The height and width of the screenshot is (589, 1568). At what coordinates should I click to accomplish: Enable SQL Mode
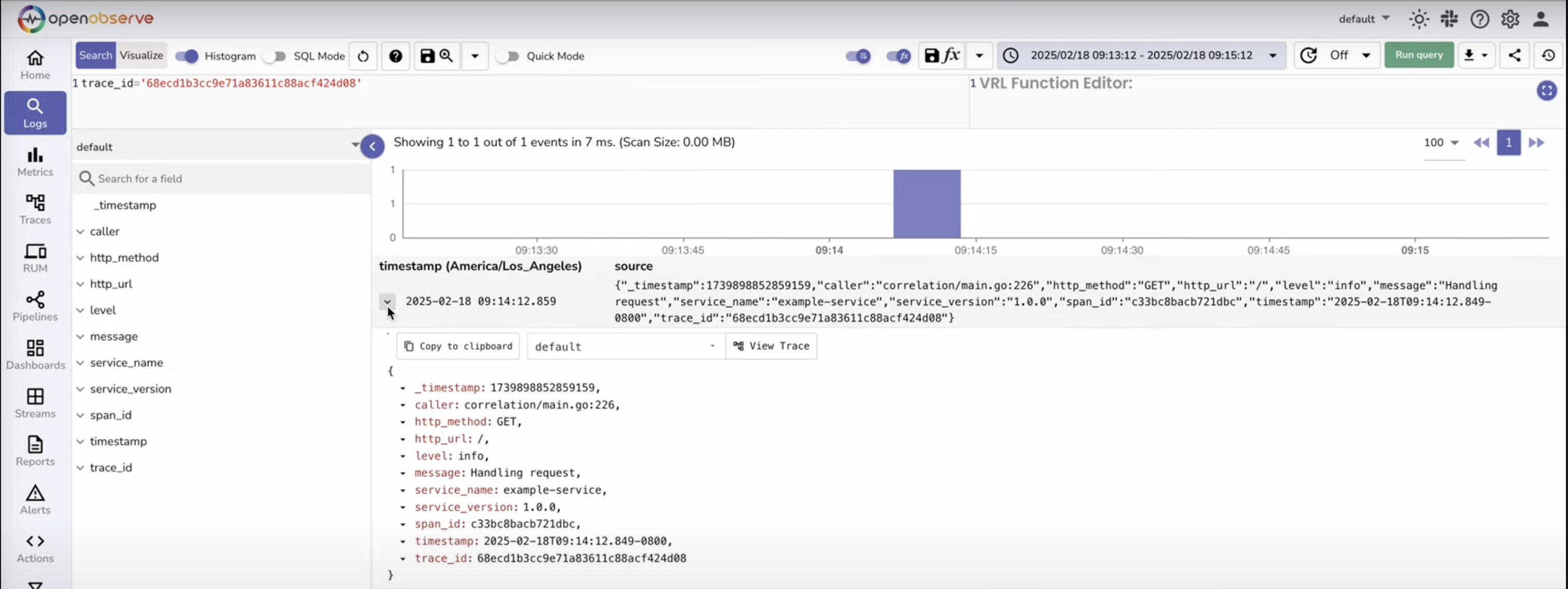pos(275,56)
